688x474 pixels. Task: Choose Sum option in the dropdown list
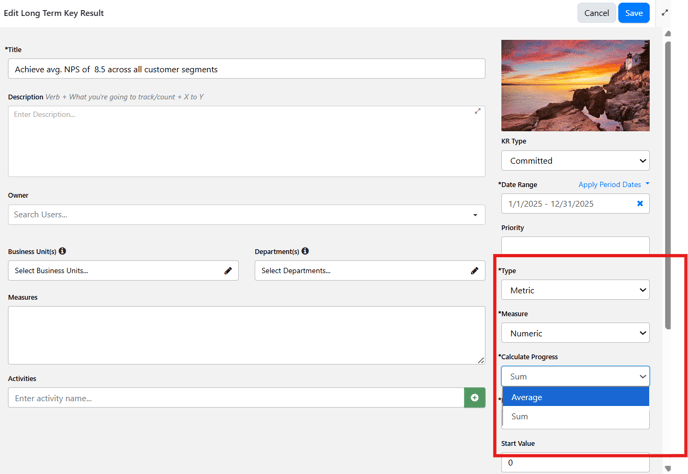pos(576,417)
